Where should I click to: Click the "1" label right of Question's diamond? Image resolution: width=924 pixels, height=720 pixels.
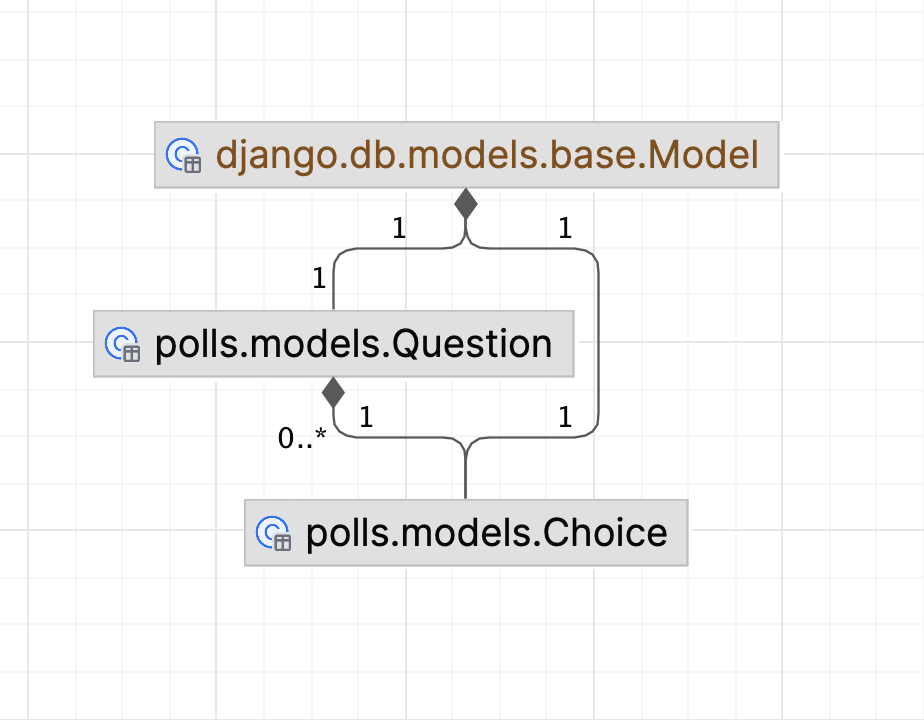[x=365, y=418]
